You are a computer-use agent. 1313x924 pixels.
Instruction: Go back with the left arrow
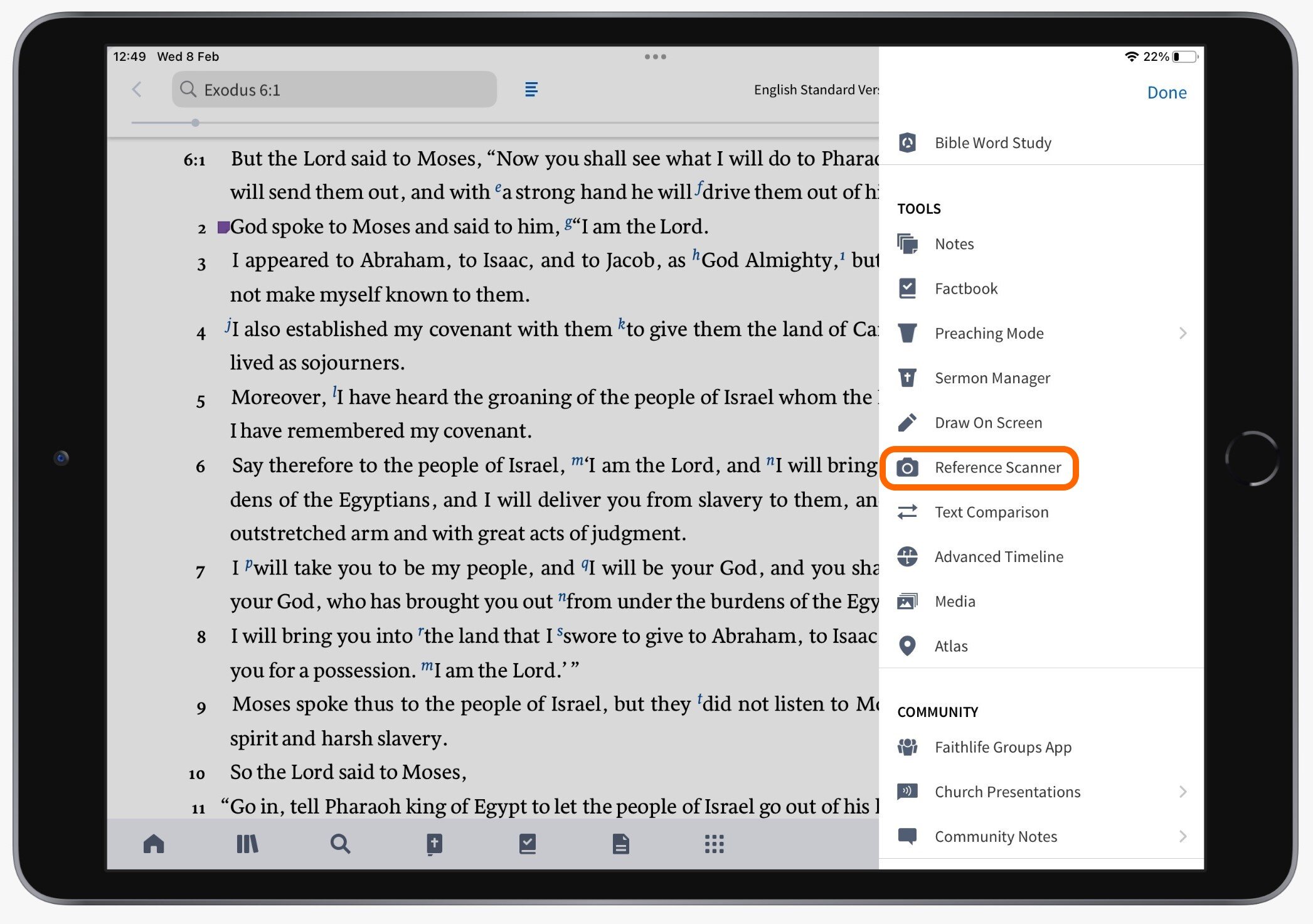(137, 89)
